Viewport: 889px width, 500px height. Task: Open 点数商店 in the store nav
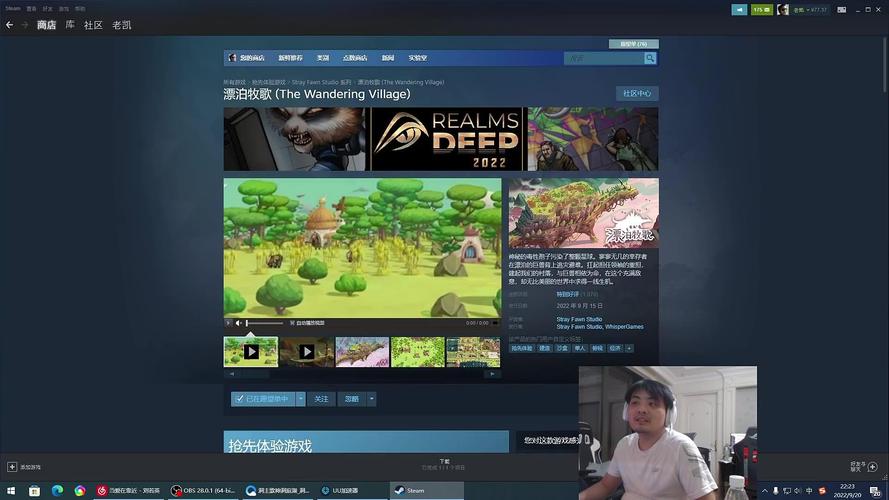355,58
